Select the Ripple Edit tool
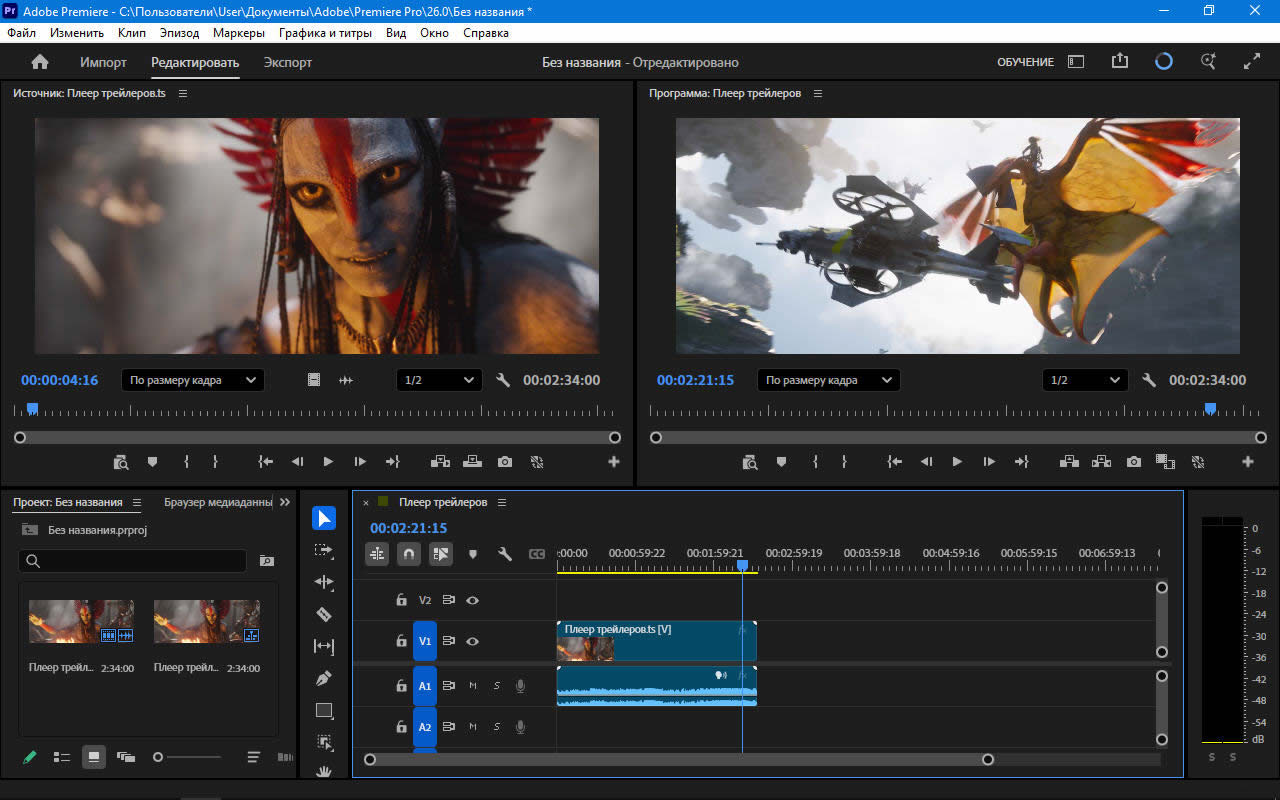 324,582
